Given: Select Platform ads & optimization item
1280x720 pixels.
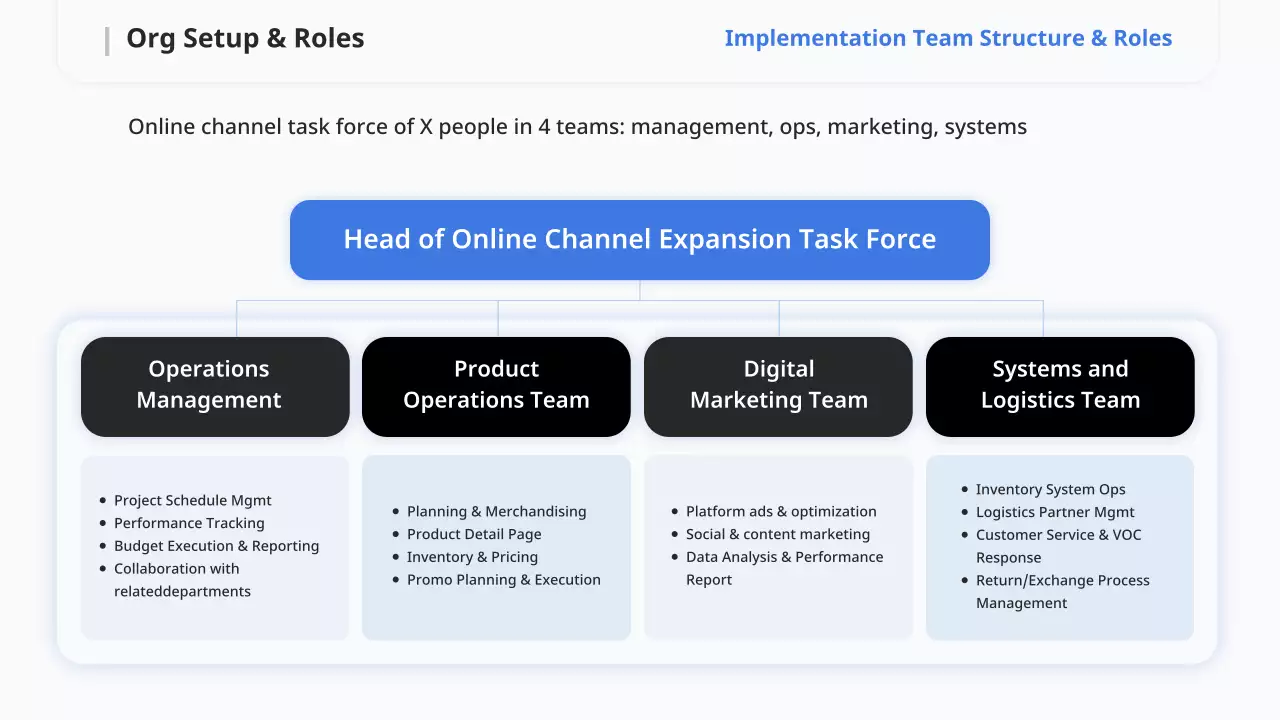Looking at the screenshot, I should 781,512.
